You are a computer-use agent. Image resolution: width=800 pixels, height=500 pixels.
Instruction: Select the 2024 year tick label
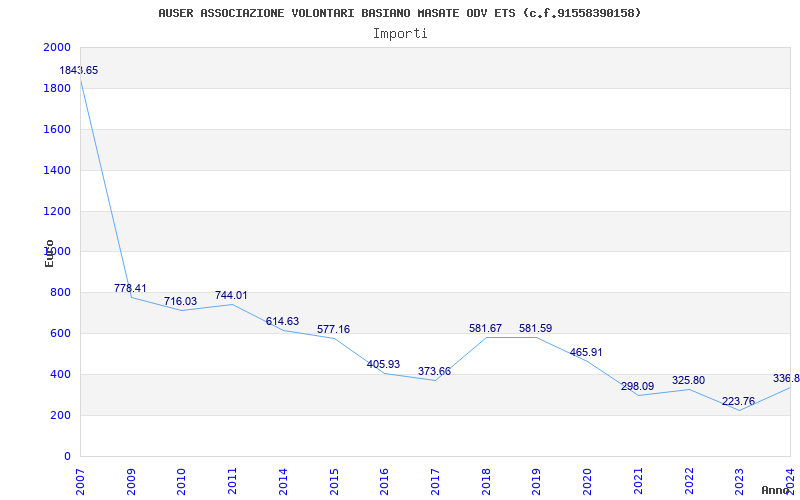tap(789, 479)
